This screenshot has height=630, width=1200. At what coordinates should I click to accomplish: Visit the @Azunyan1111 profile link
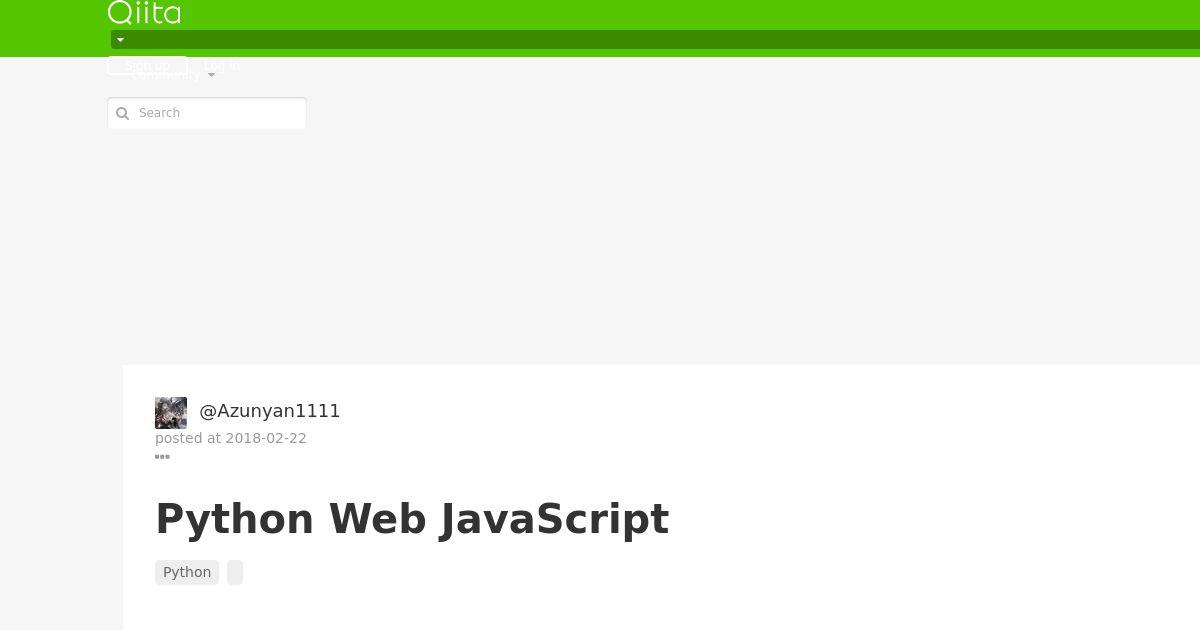270,411
